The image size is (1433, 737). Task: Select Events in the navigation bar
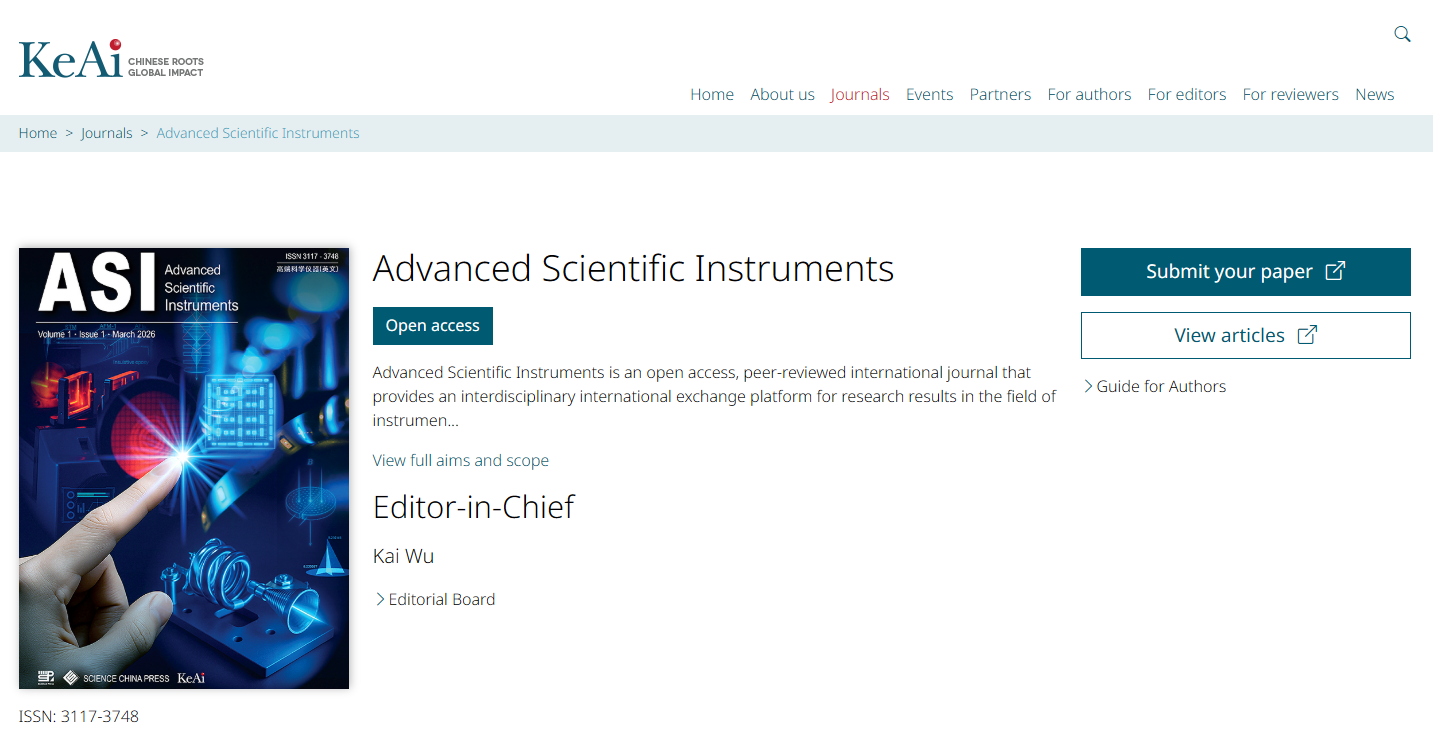pyautogui.click(x=929, y=94)
